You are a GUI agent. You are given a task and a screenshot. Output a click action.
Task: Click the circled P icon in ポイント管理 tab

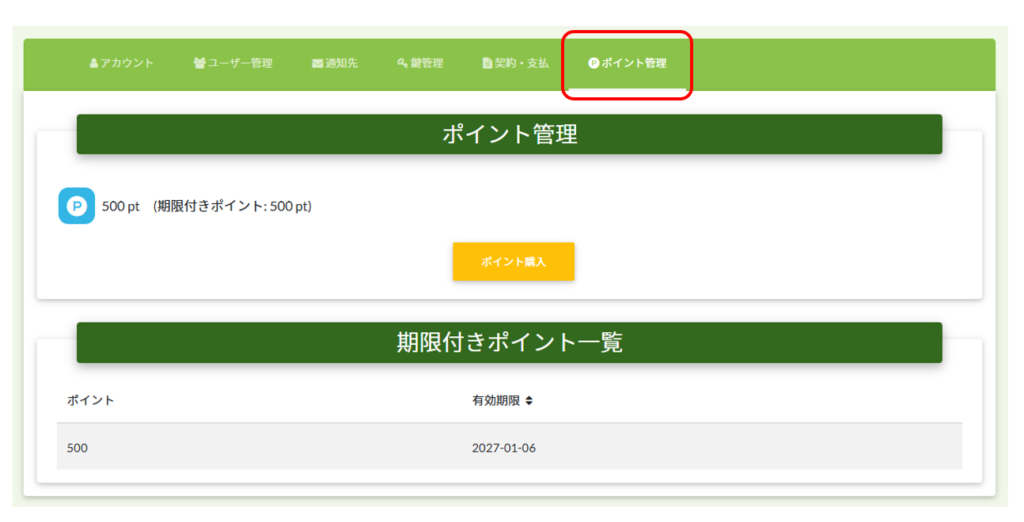pyautogui.click(x=593, y=63)
